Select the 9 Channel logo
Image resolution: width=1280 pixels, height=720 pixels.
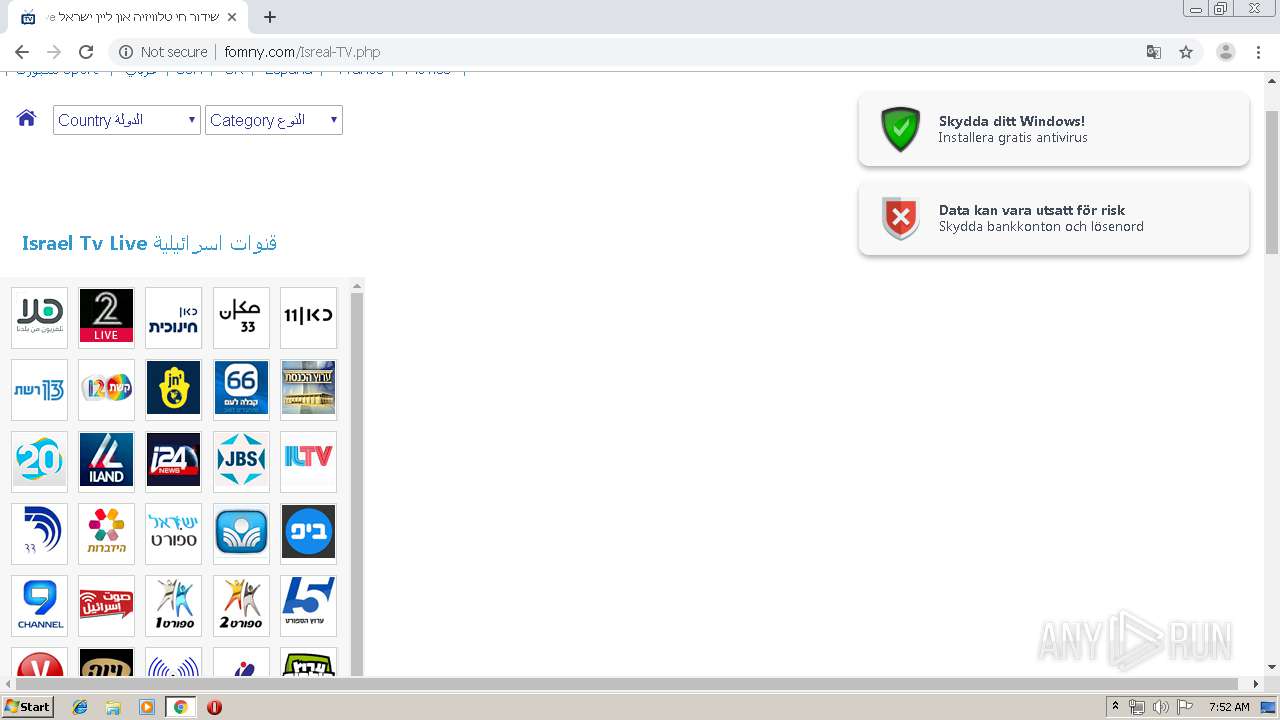click(x=40, y=606)
